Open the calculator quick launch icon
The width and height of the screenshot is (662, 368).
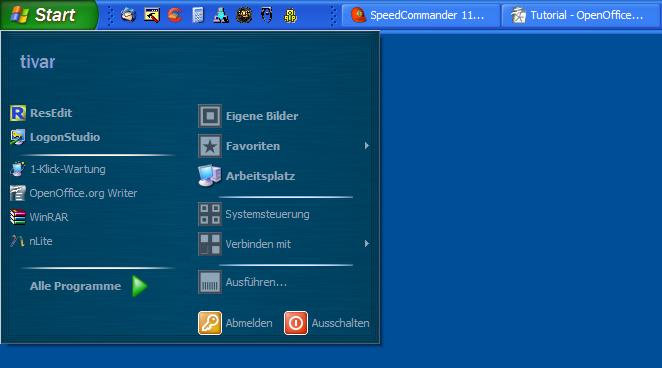coord(198,15)
